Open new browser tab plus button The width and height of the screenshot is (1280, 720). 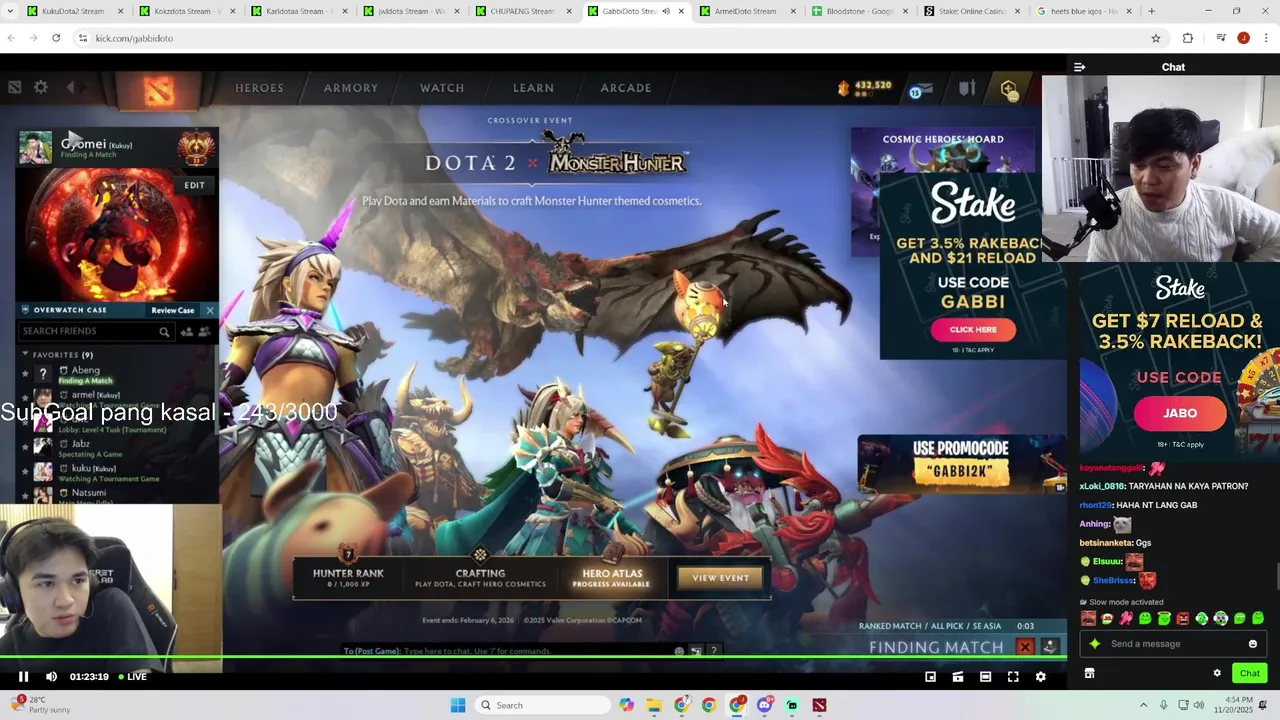tap(1151, 11)
